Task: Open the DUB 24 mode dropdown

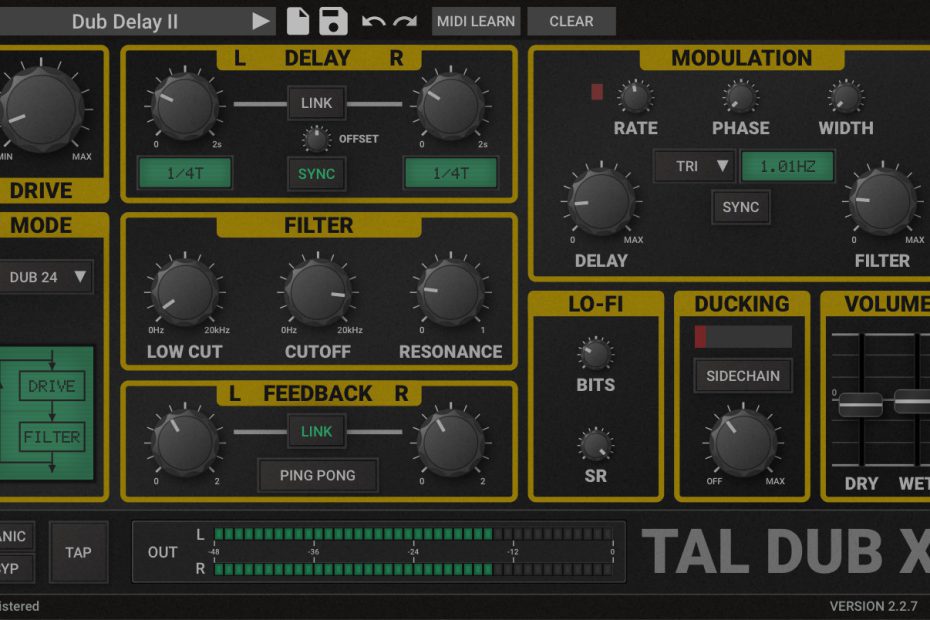Action: coord(47,277)
